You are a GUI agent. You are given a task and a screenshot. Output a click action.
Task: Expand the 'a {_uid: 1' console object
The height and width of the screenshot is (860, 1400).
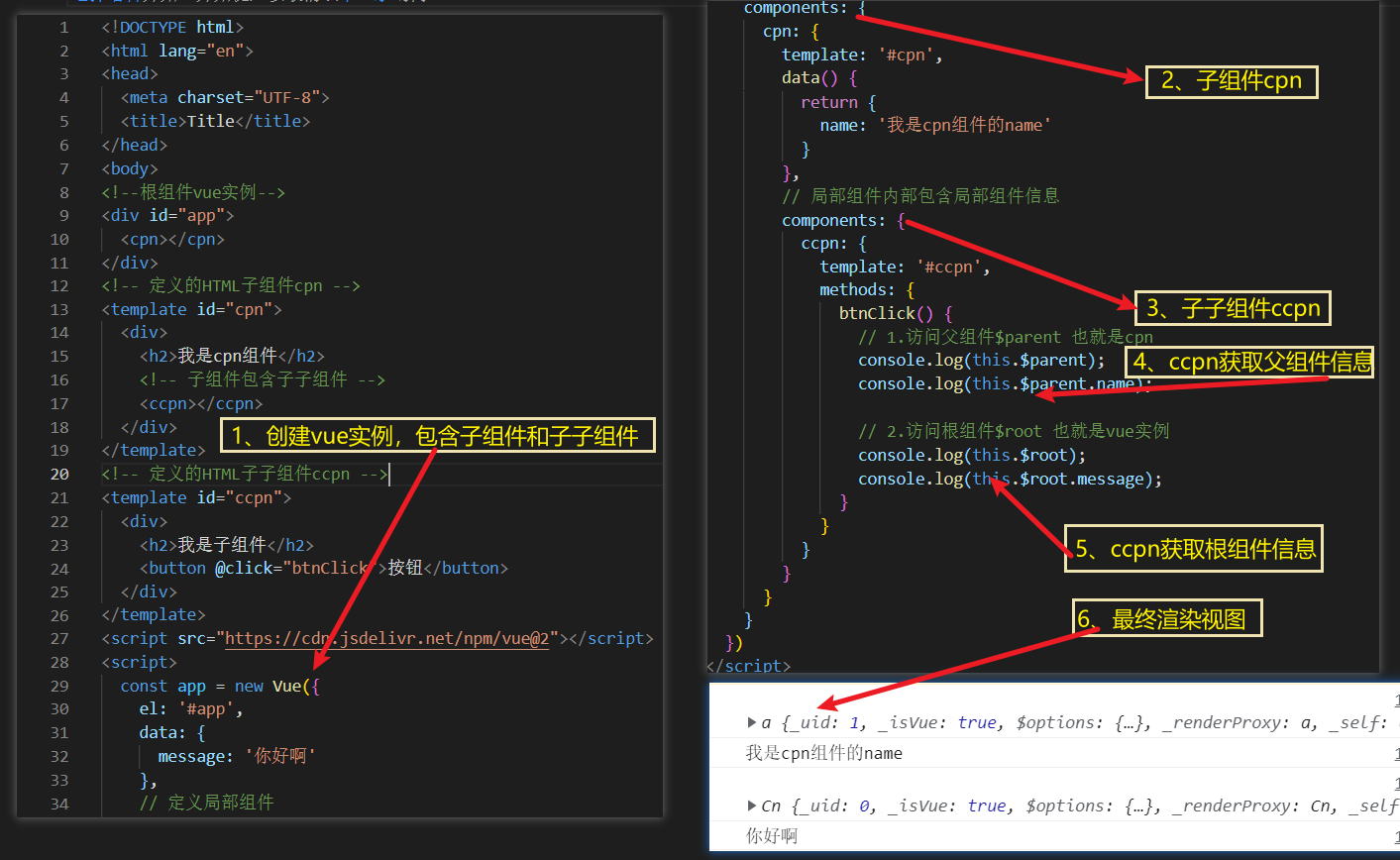[x=752, y=722]
